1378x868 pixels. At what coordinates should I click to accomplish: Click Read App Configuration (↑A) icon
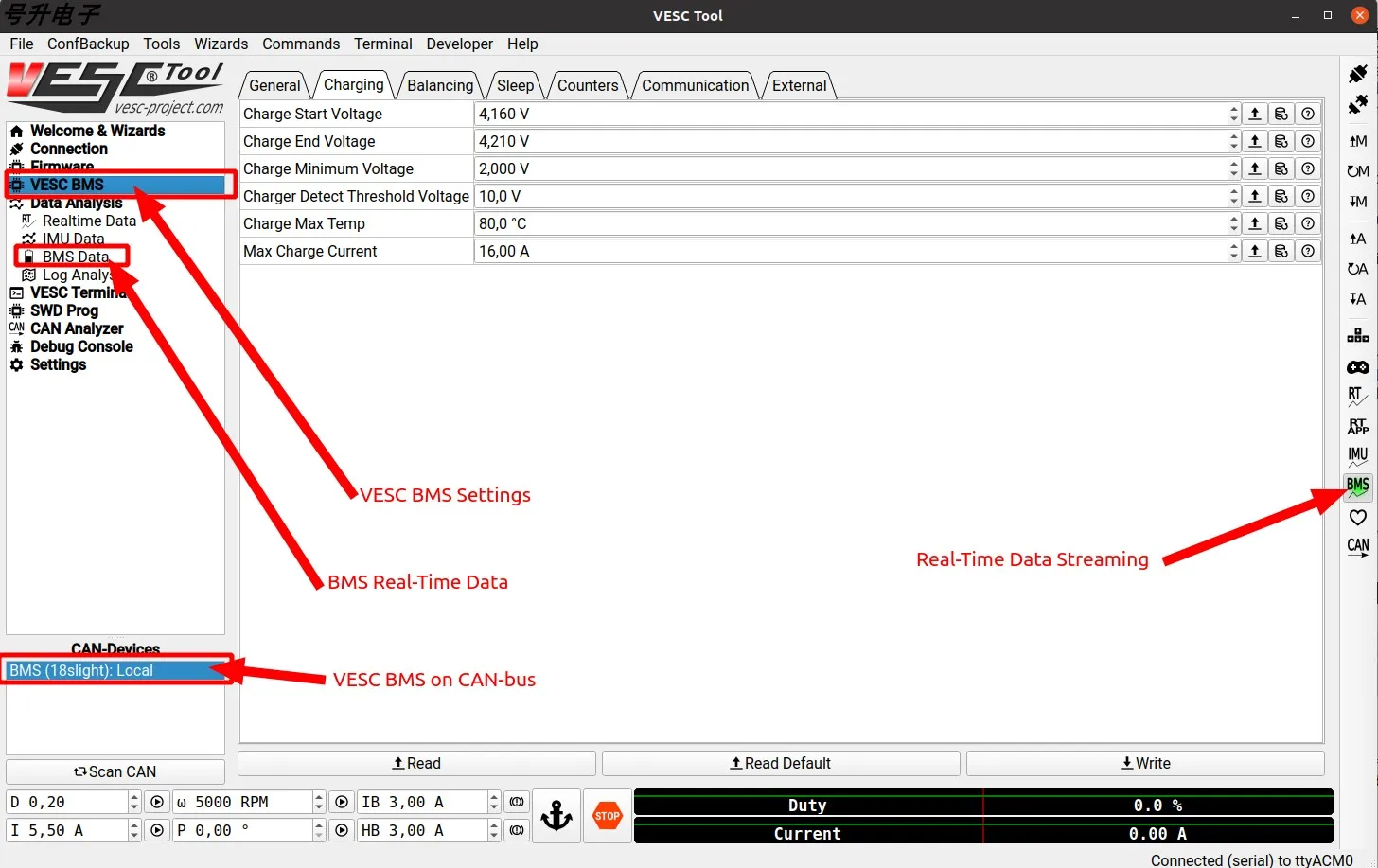(1358, 239)
